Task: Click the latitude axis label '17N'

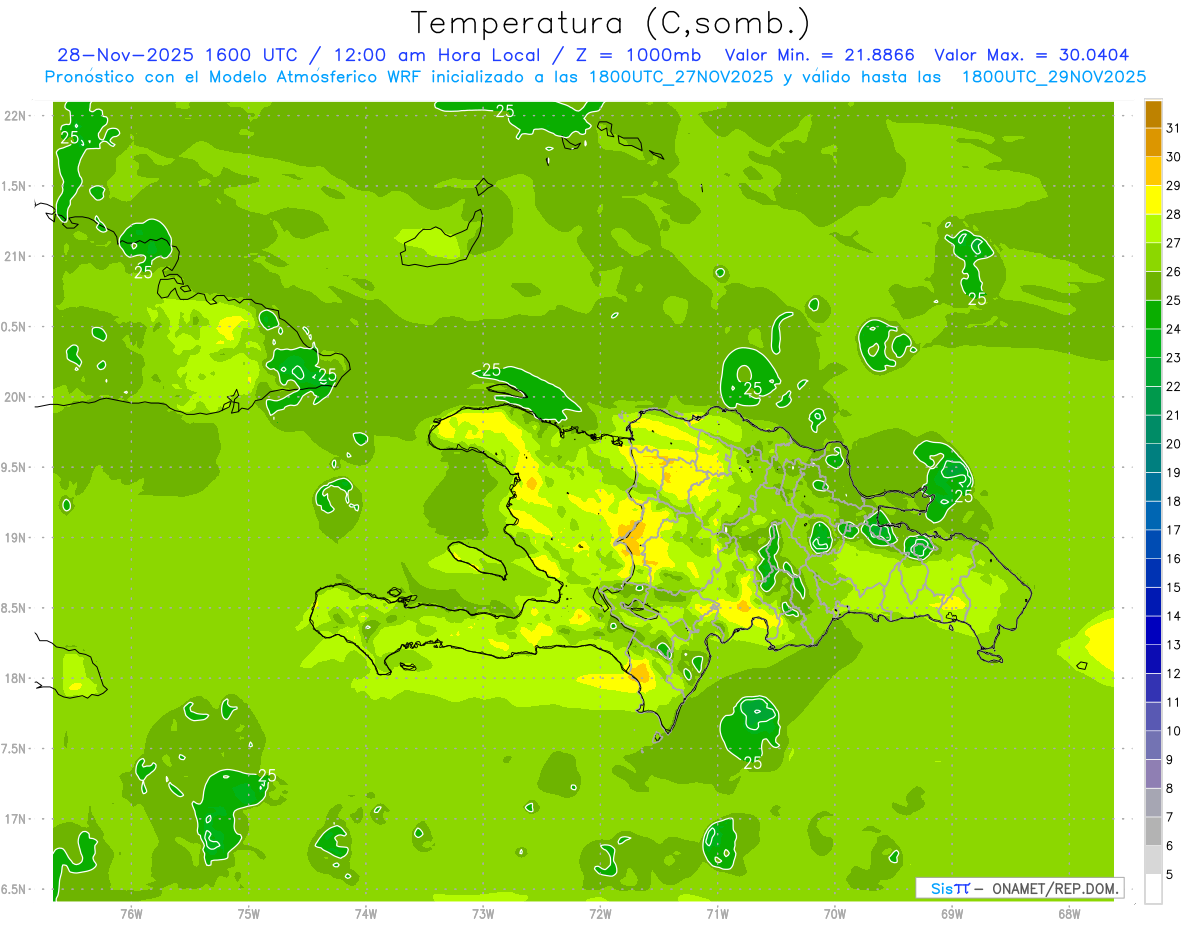Action: tap(16, 819)
